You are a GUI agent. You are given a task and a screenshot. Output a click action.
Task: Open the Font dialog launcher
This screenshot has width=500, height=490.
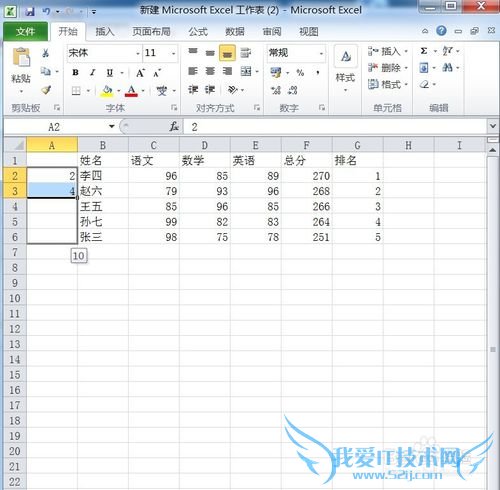click(x=174, y=107)
